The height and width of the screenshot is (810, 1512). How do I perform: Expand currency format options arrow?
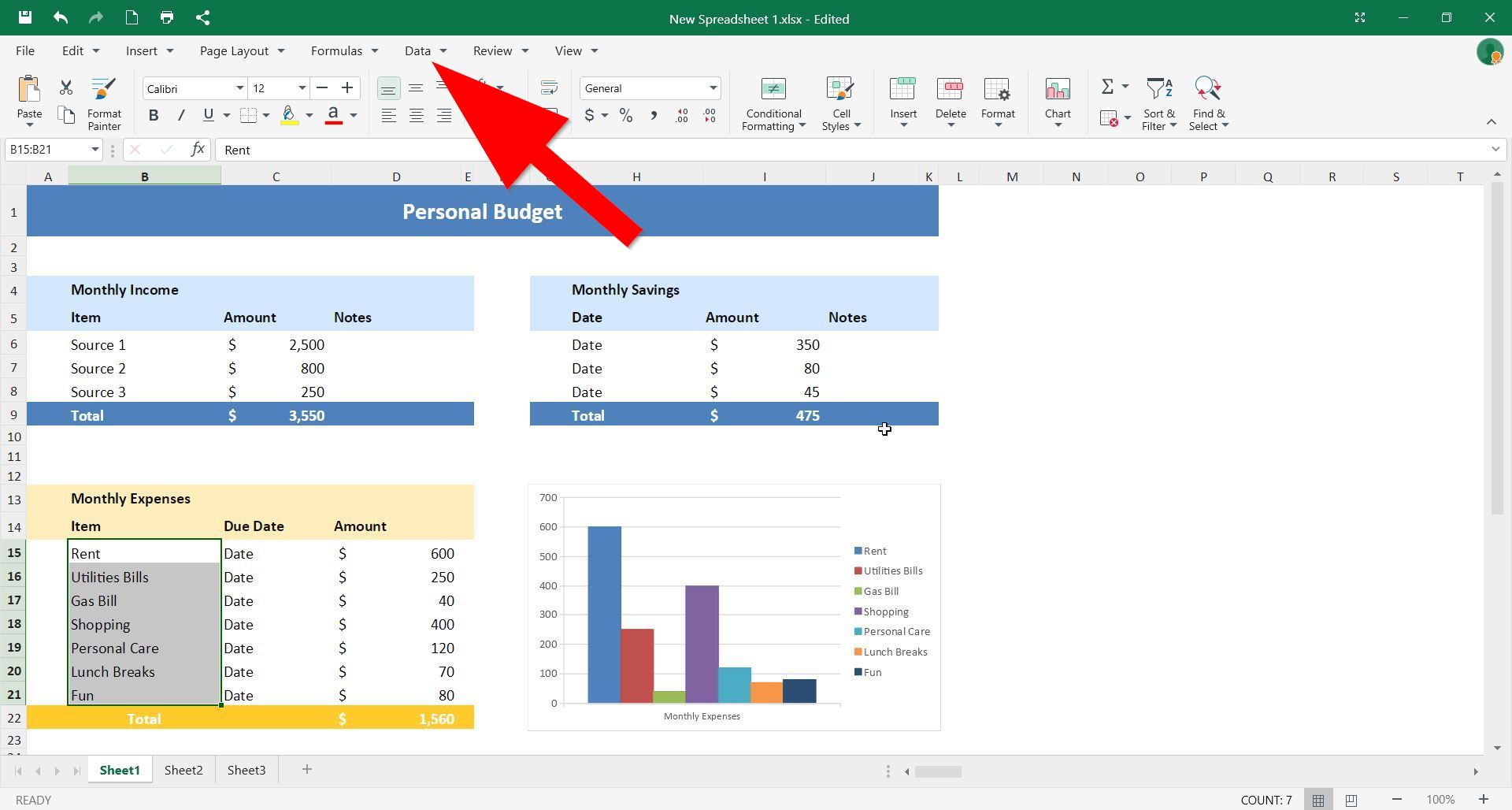click(605, 116)
